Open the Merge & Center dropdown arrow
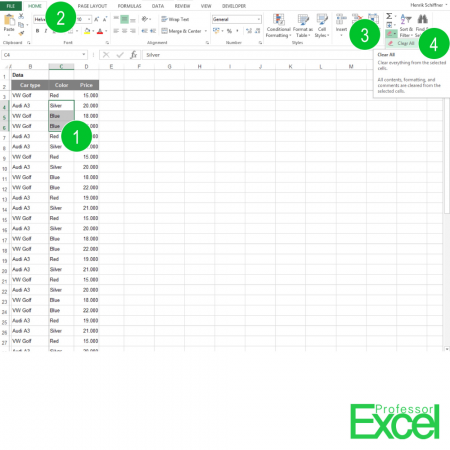 pyautogui.click(x=206, y=31)
